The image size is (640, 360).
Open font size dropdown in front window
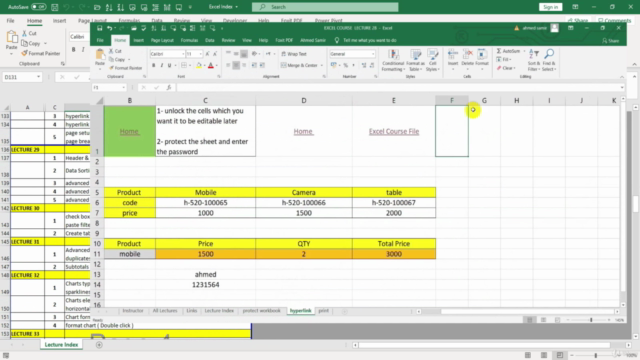click(x=200, y=54)
